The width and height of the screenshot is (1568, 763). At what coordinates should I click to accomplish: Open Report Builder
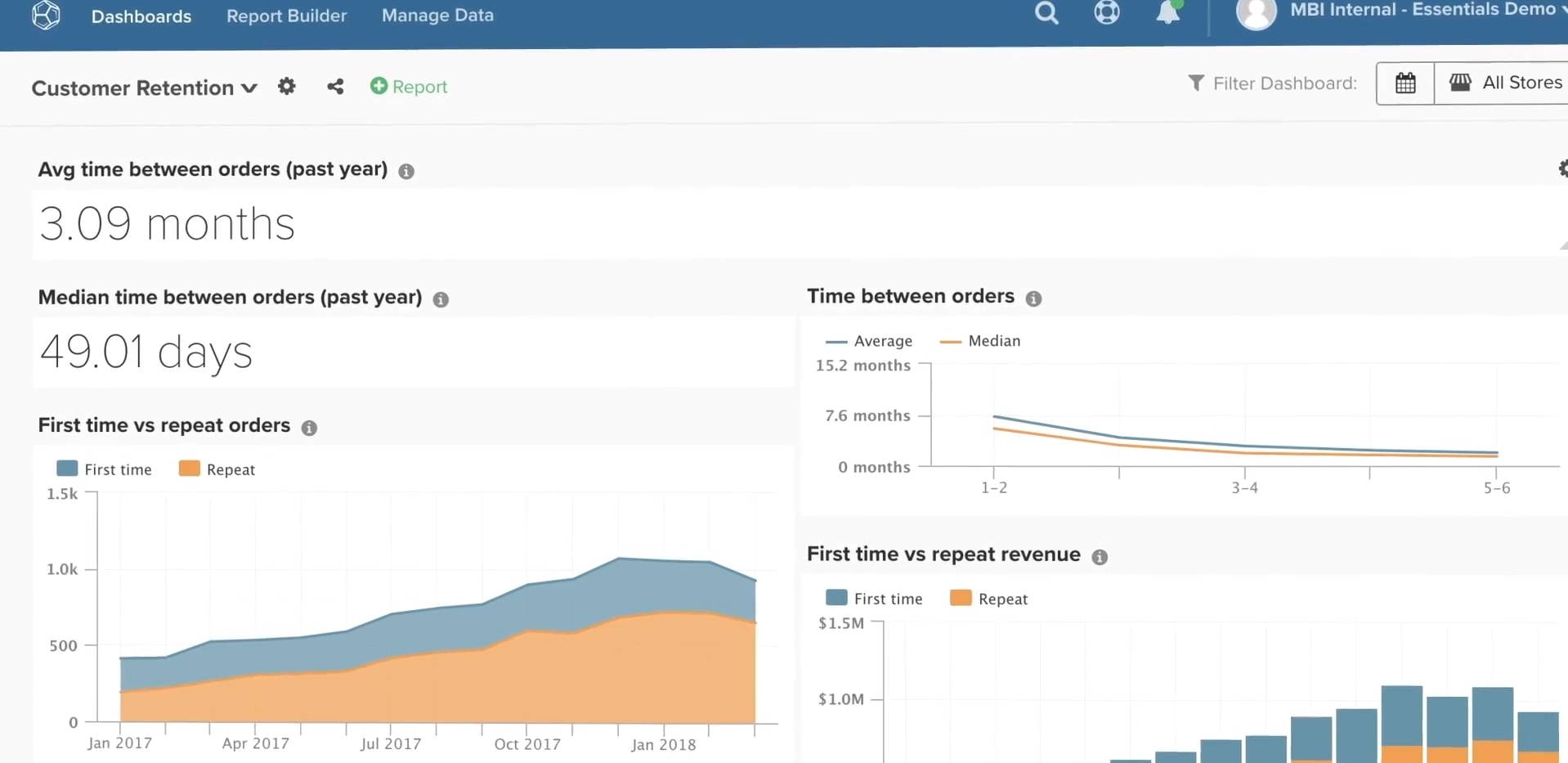[286, 16]
